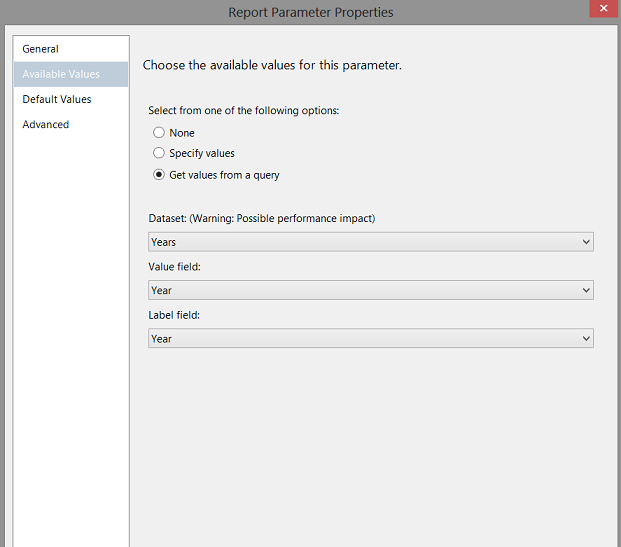The height and width of the screenshot is (547, 621).
Task: Click the 'Value field:' label text
Action: click(x=175, y=266)
